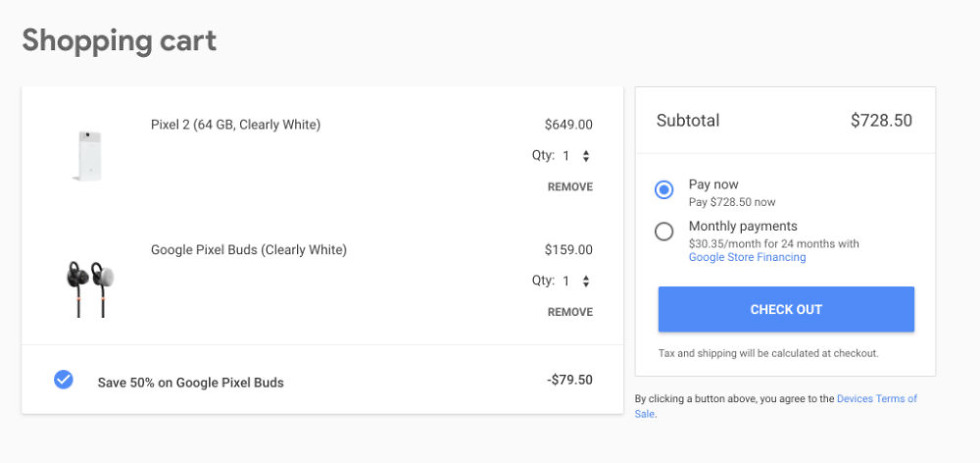Select the Monthly payments radio option
The width and height of the screenshot is (980, 463).
pyautogui.click(x=664, y=232)
